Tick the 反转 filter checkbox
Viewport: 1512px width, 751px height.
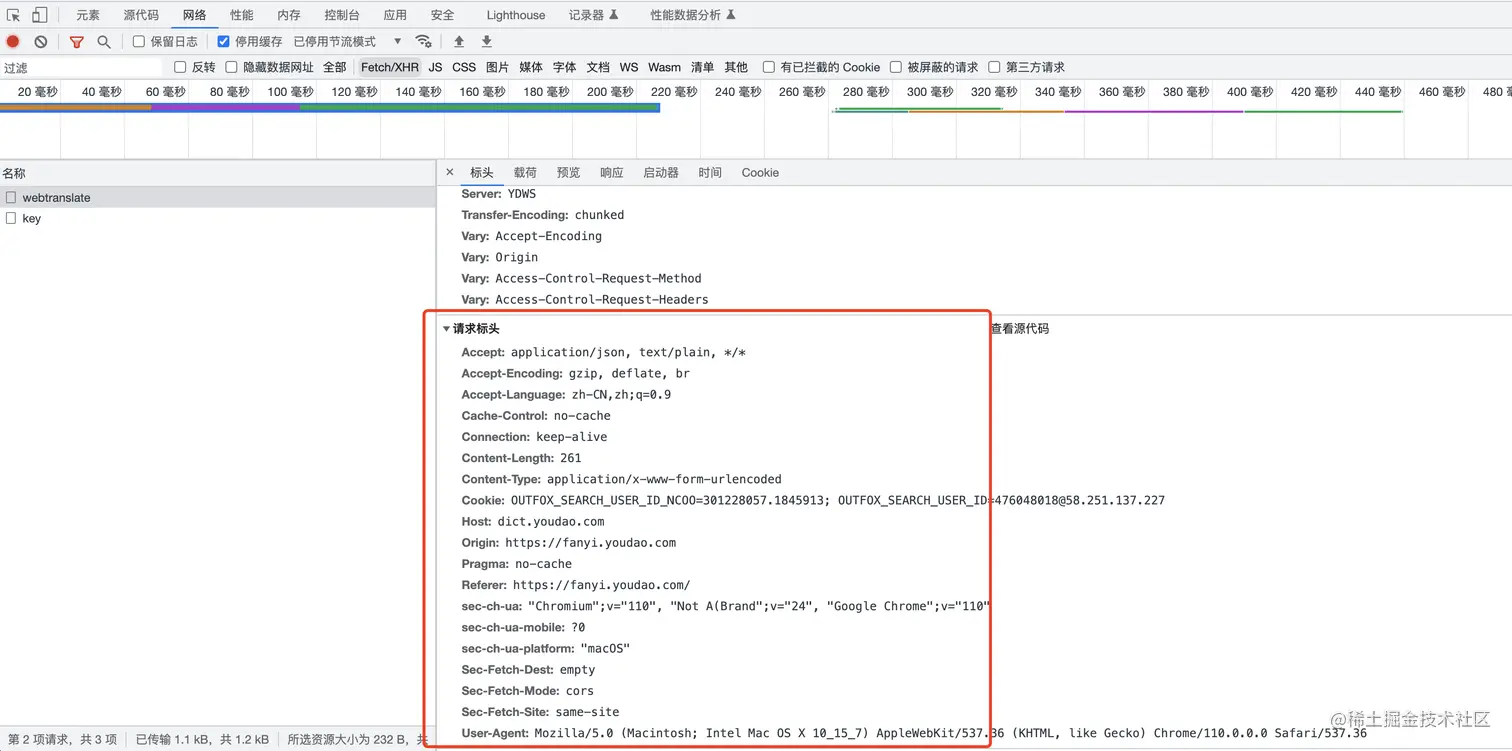pos(180,67)
